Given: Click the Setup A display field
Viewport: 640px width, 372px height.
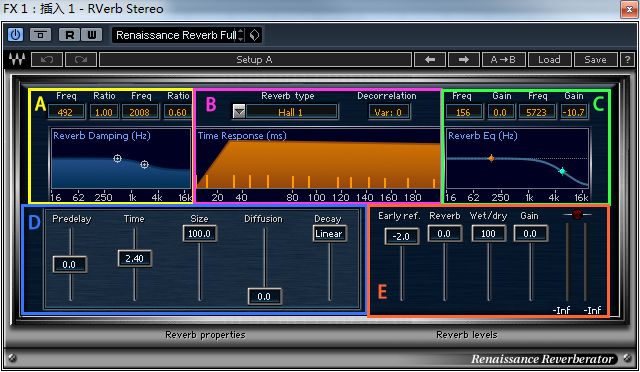Looking at the screenshot, I should click(255, 60).
